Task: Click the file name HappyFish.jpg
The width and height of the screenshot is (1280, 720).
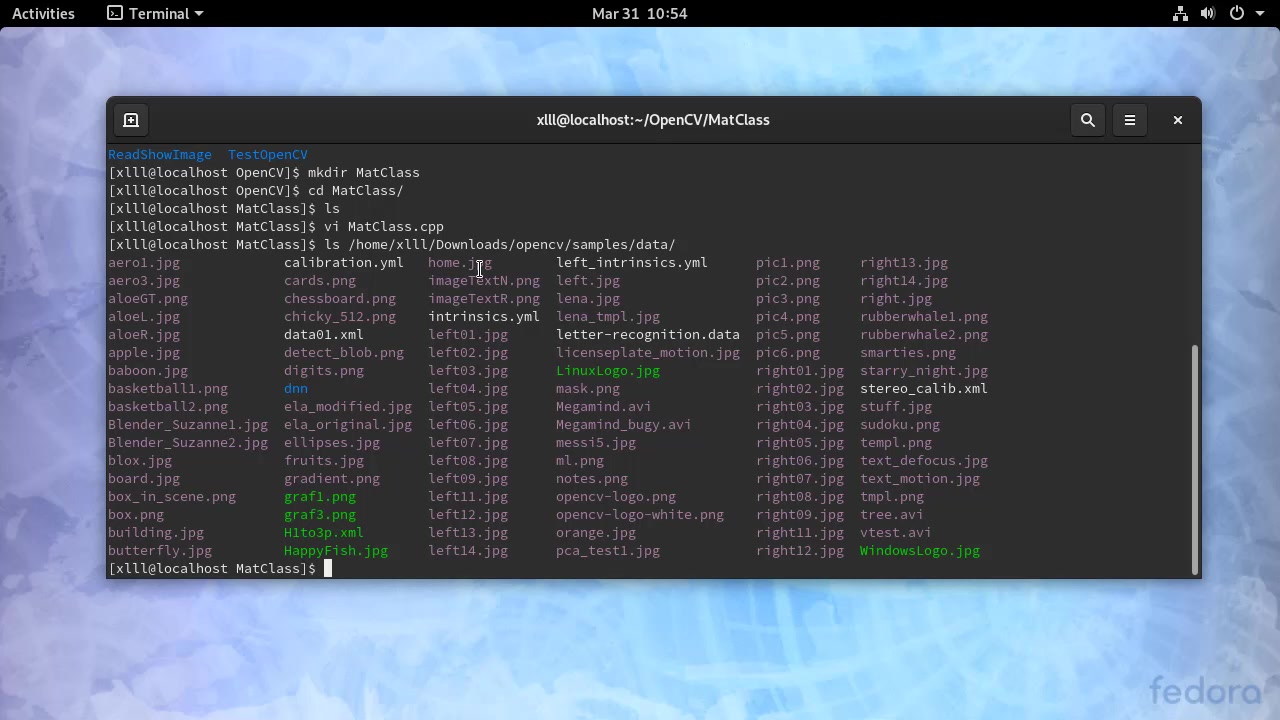Action: point(336,551)
